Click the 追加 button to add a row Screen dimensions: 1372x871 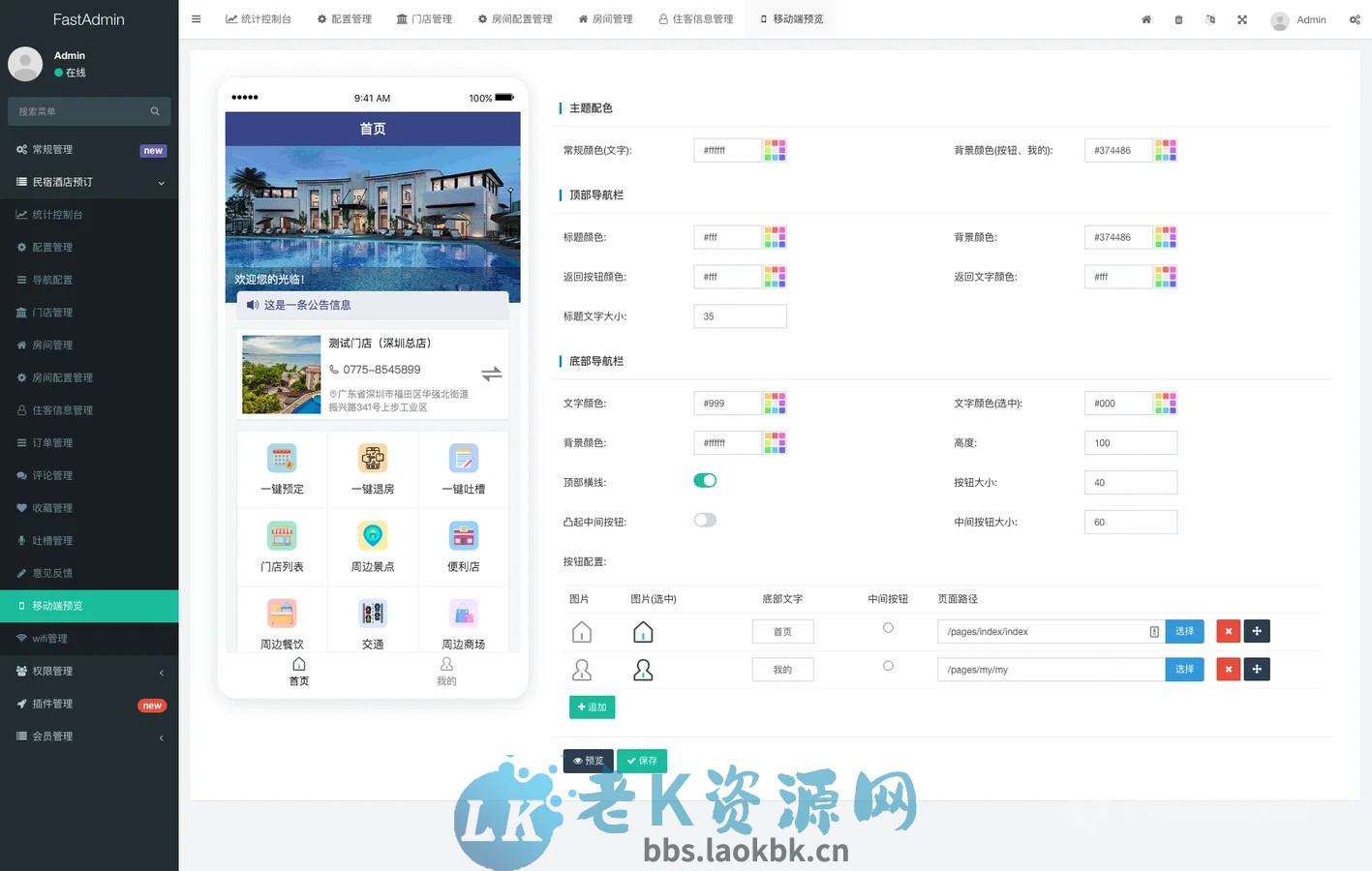592,706
